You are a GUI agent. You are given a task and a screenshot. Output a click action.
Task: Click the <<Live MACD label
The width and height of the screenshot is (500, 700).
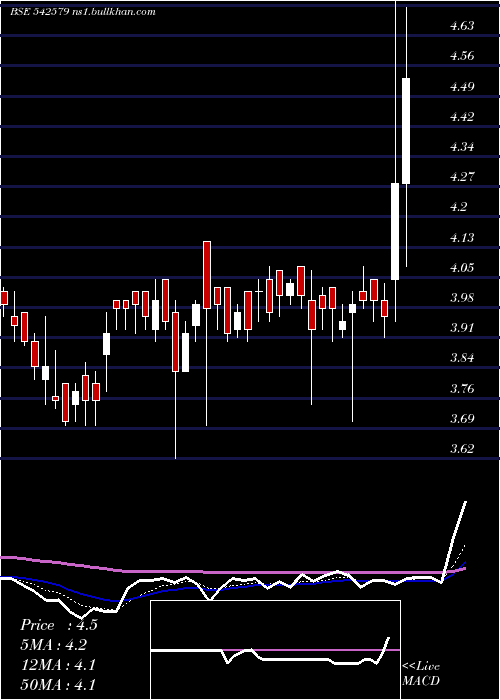click(x=421, y=673)
